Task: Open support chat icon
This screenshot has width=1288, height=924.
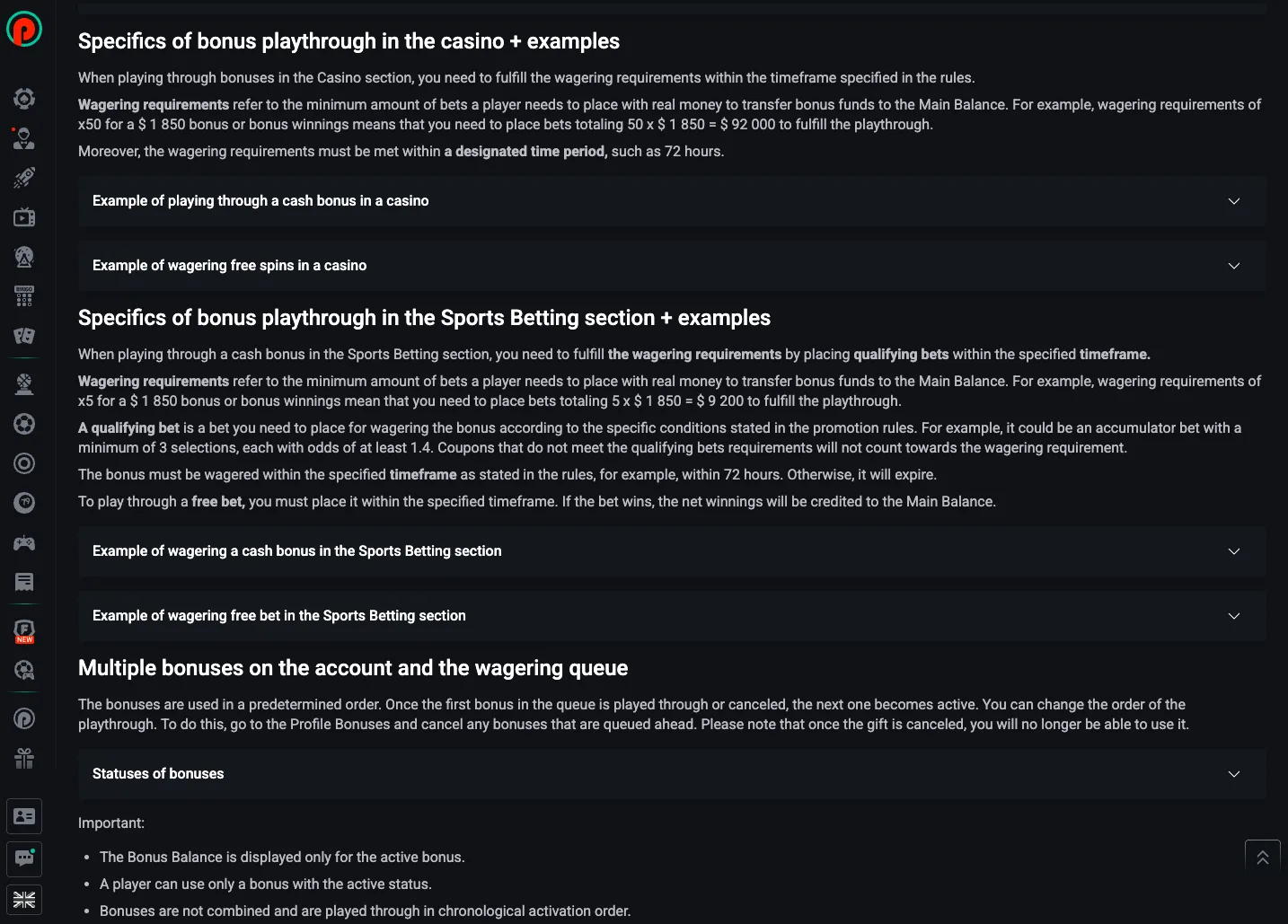Action: coord(24,859)
